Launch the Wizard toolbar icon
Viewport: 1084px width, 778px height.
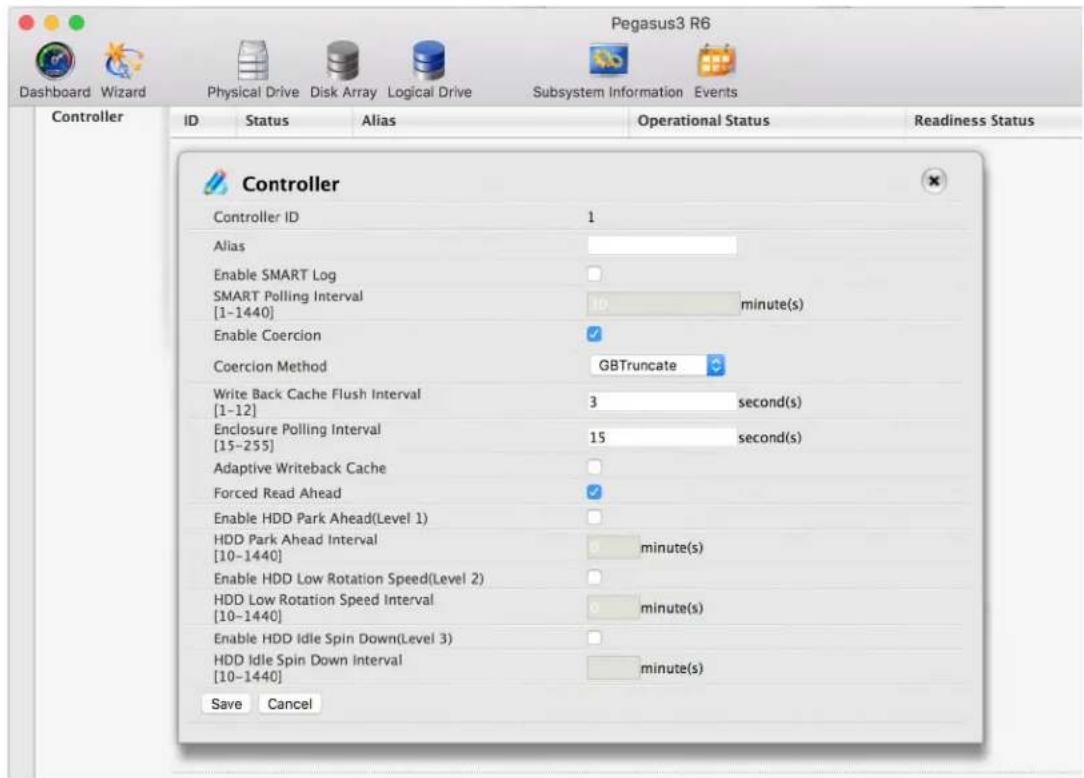pyautogui.click(x=123, y=71)
